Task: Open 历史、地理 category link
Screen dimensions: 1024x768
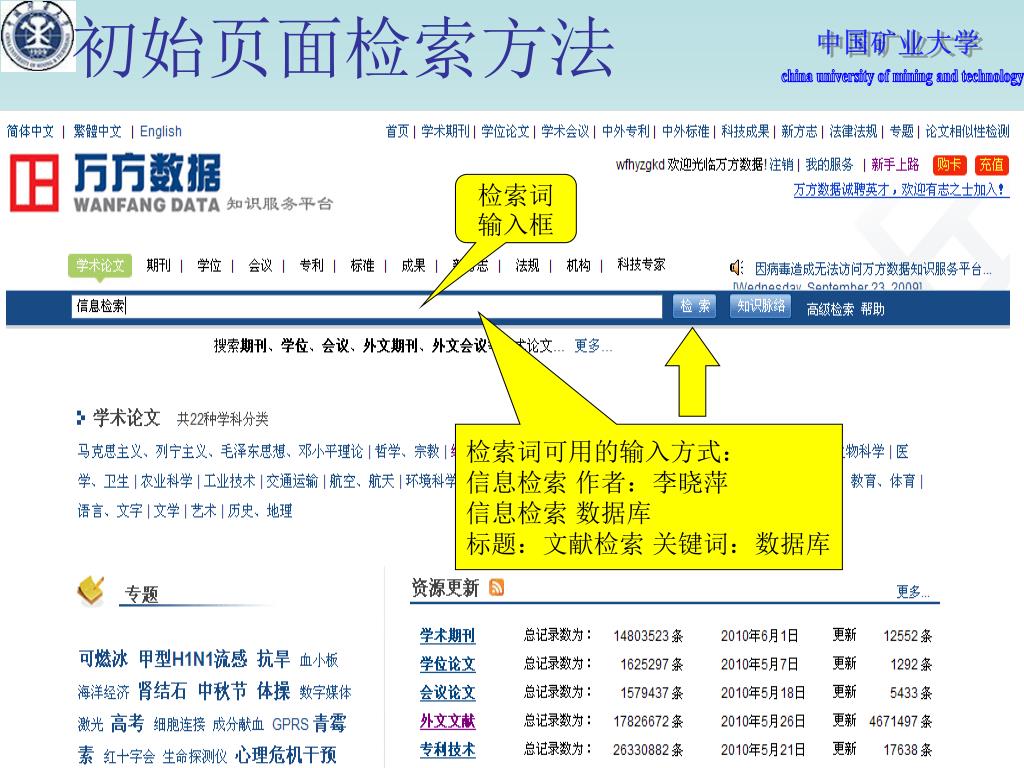Action: coord(260,511)
